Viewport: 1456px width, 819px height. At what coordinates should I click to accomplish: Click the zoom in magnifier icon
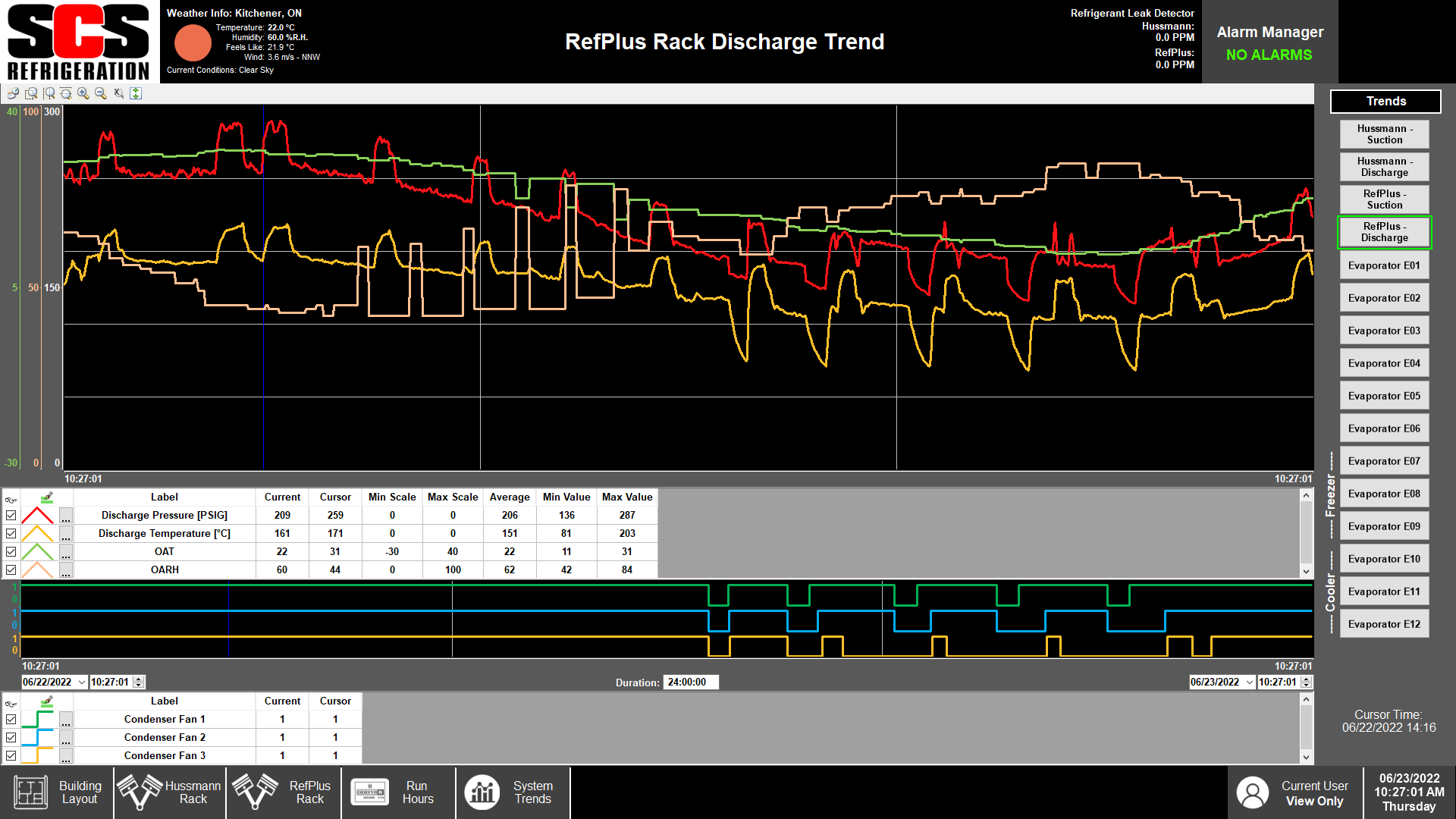tap(83, 93)
